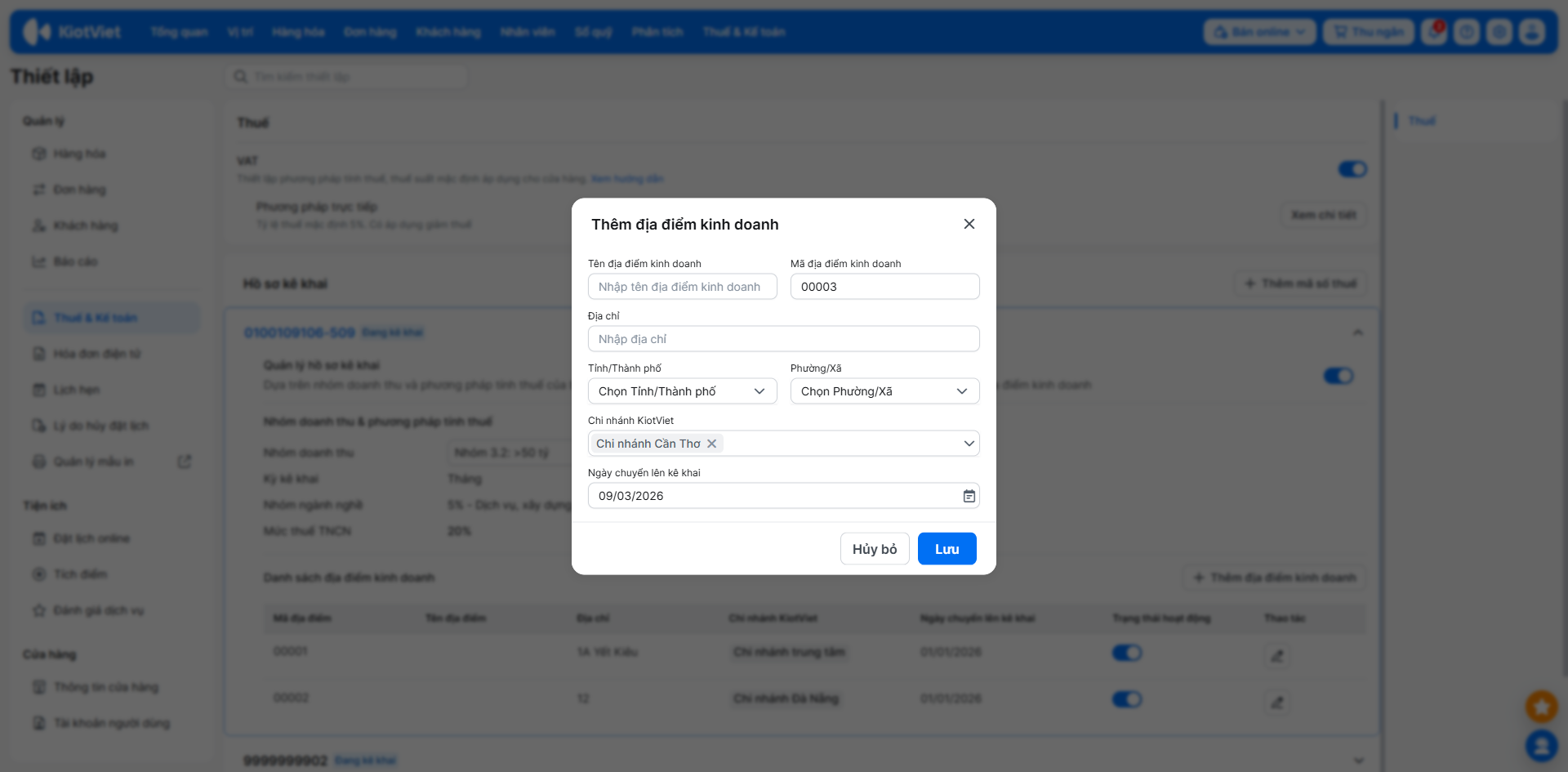Open Hàng hóa in the top navigation
1568x772 pixels.
pyautogui.click(x=298, y=32)
